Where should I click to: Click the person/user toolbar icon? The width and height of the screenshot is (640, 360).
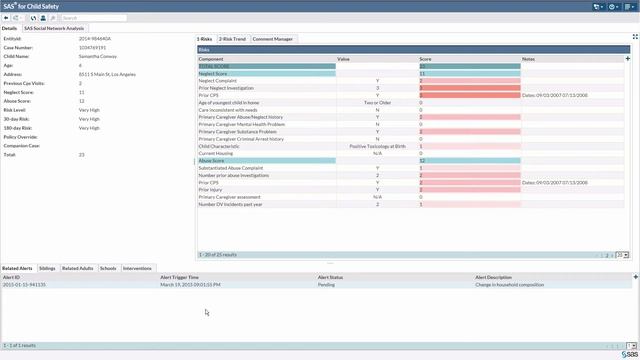click(x=43, y=18)
